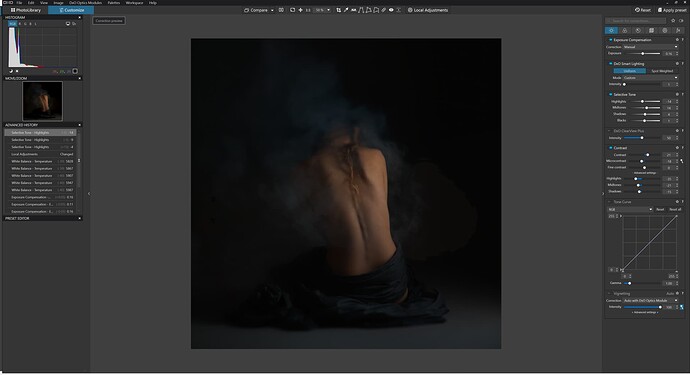
Task: Toggle shadow clipping moon icon in histogram
Action: point(11,71)
